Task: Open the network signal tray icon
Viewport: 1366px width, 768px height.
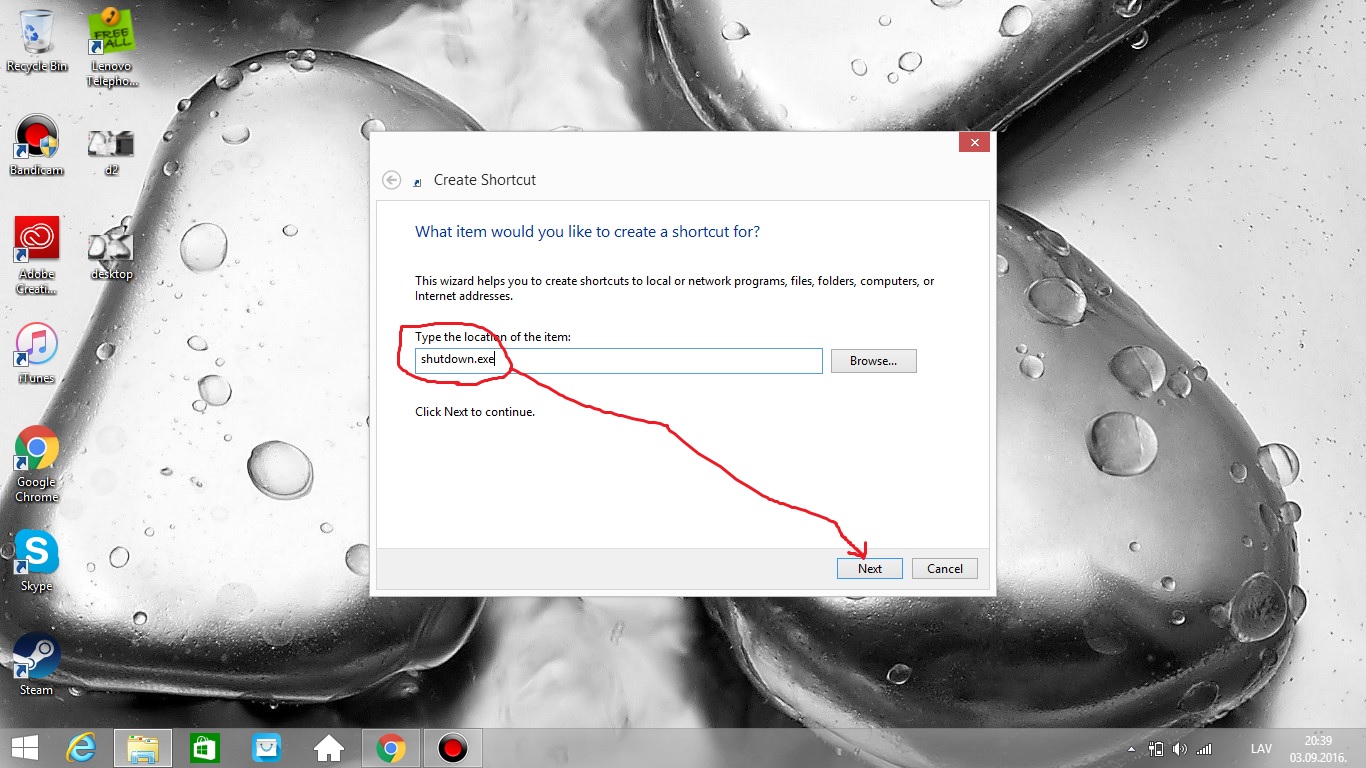Action: tap(1204, 748)
